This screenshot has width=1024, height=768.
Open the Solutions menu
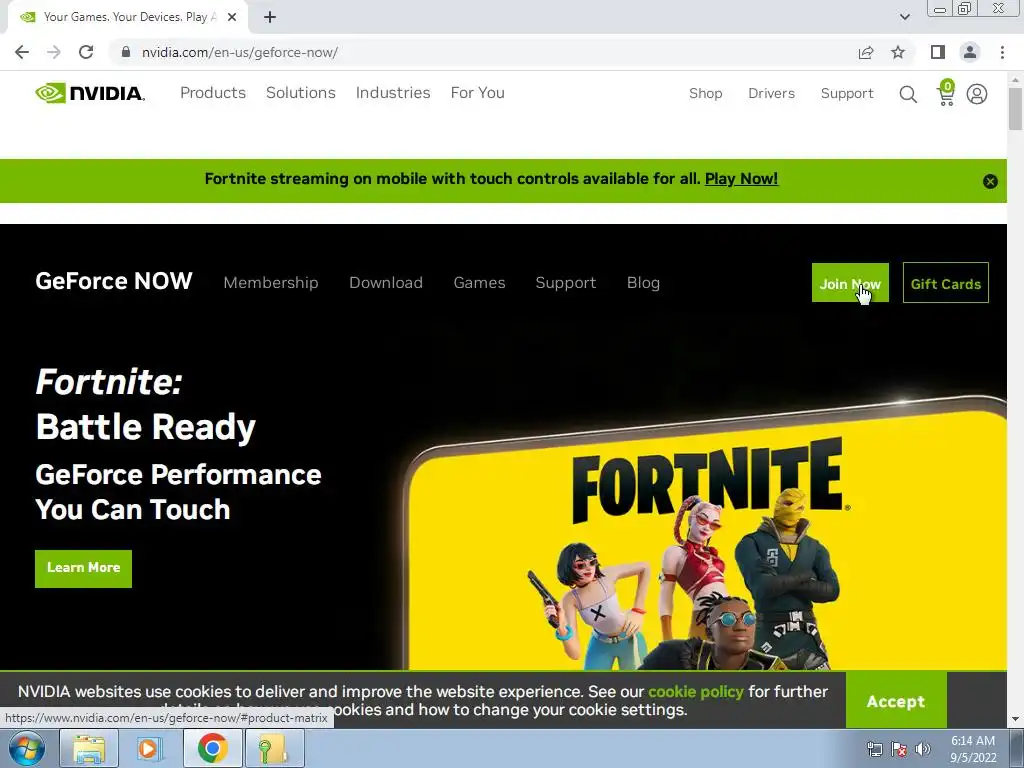tap(300, 93)
